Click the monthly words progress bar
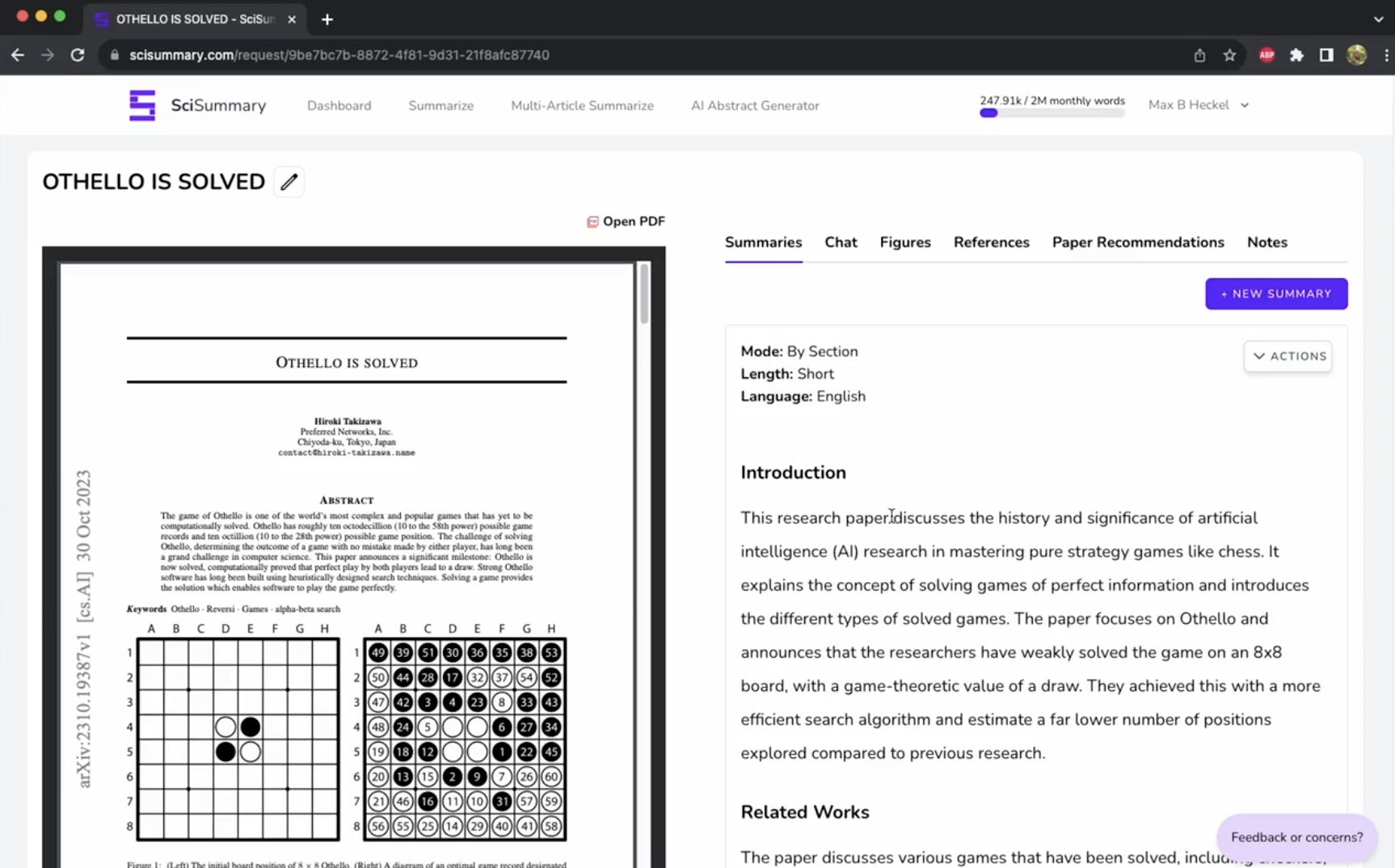1395x868 pixels. point(1052,114)
